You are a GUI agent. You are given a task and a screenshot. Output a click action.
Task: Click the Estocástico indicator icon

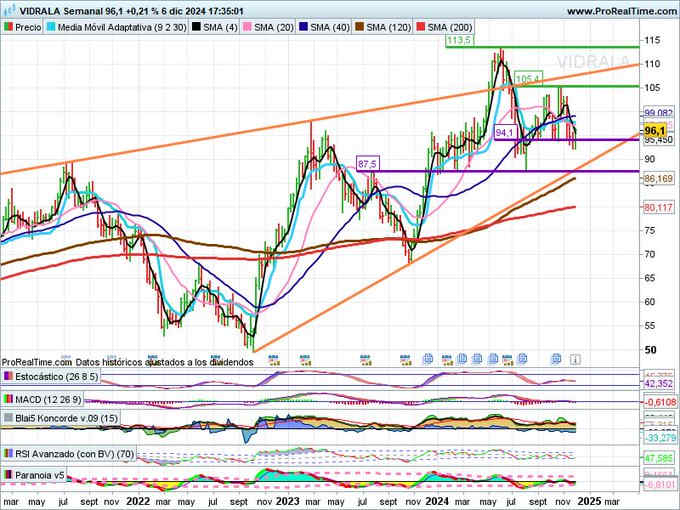pyautogui.click(x=8, y=376)
